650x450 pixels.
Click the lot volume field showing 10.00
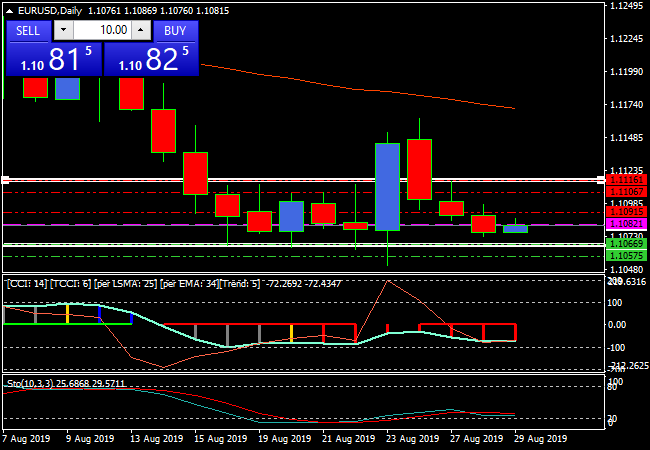click(x=102, y=30)
